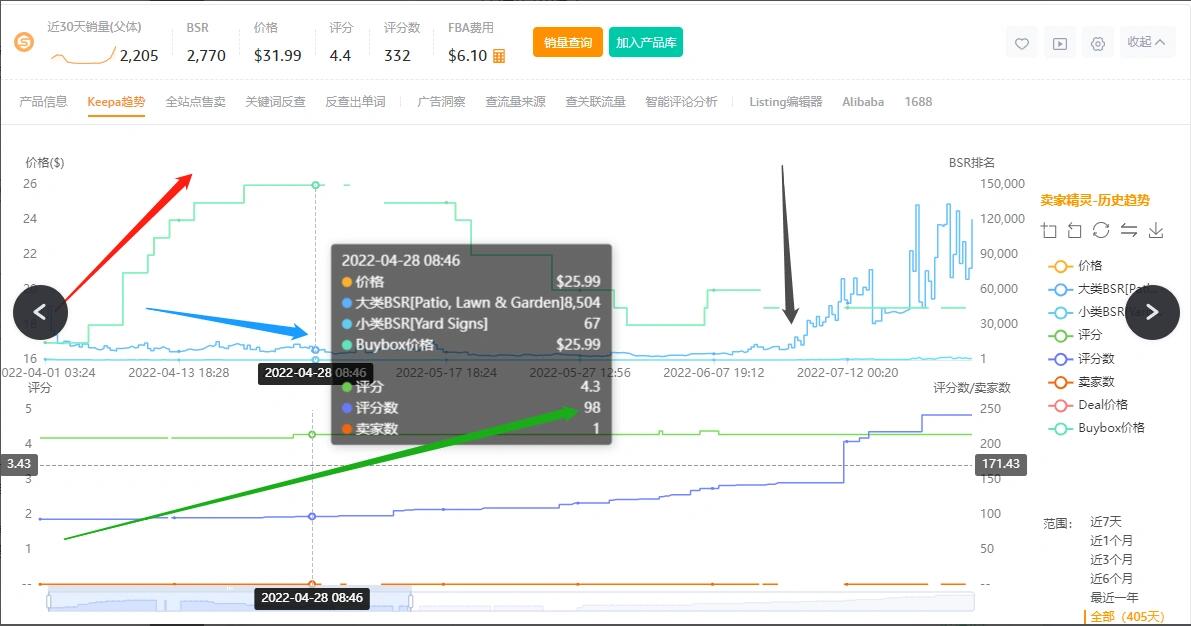Click the chart restore refresh icon
The height and width of the screenshot is (626, 1191).
pos(1101,230)
